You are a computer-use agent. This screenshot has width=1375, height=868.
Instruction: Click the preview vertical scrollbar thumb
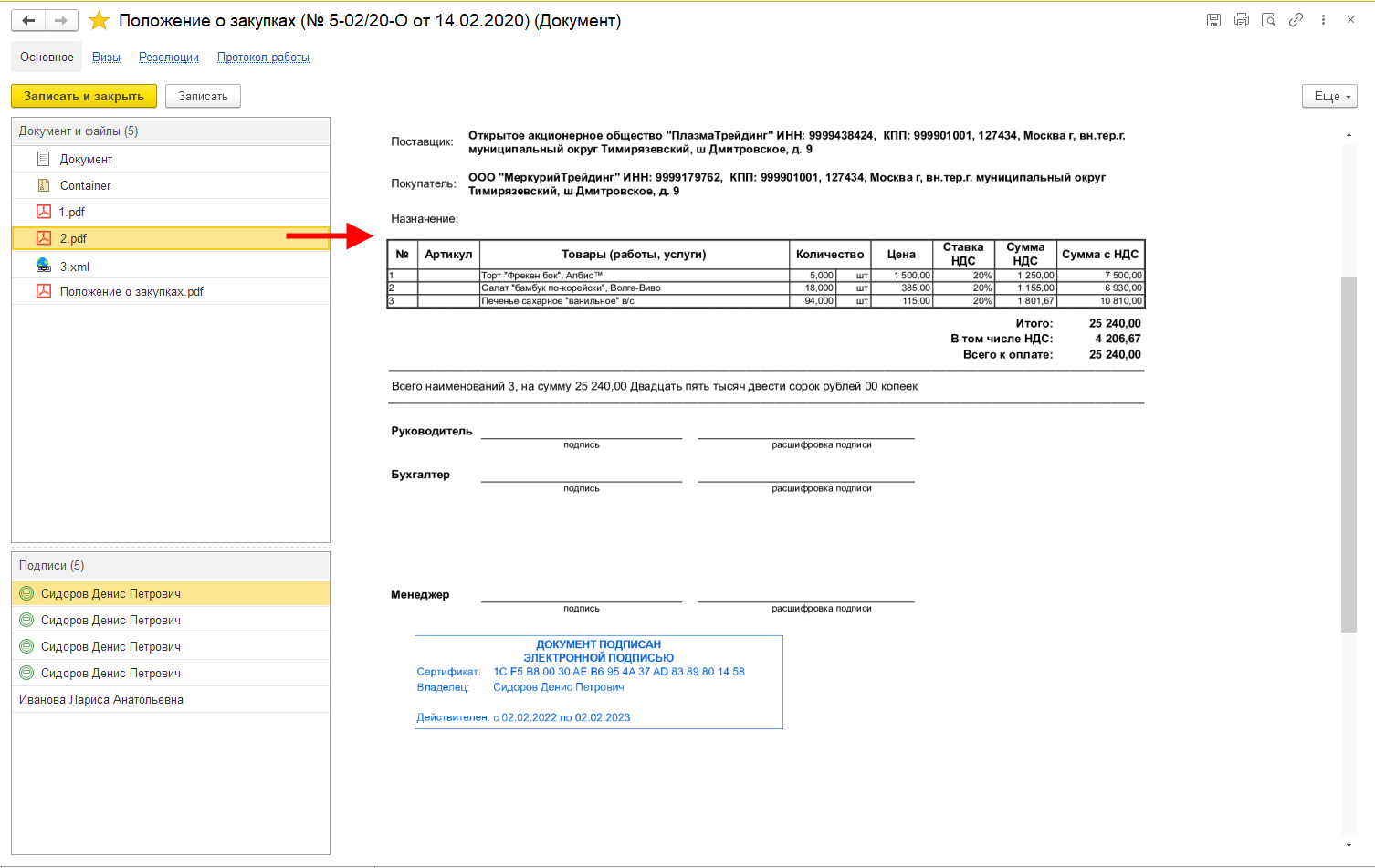coord(1349,455)
